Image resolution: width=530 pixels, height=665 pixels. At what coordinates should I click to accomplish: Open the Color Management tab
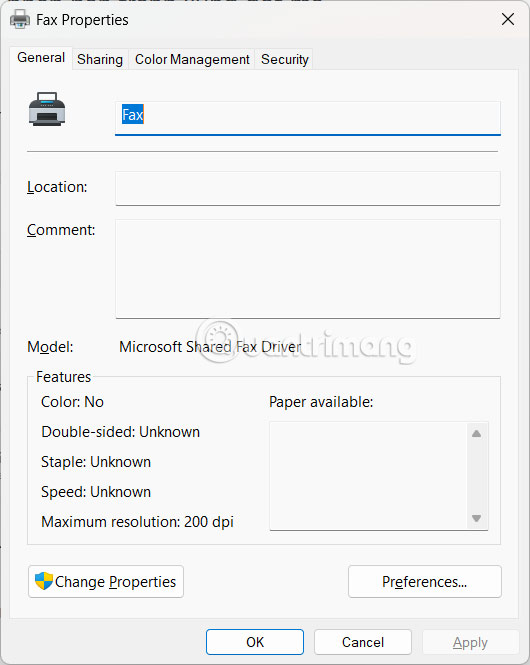click(x=192, y=59)
